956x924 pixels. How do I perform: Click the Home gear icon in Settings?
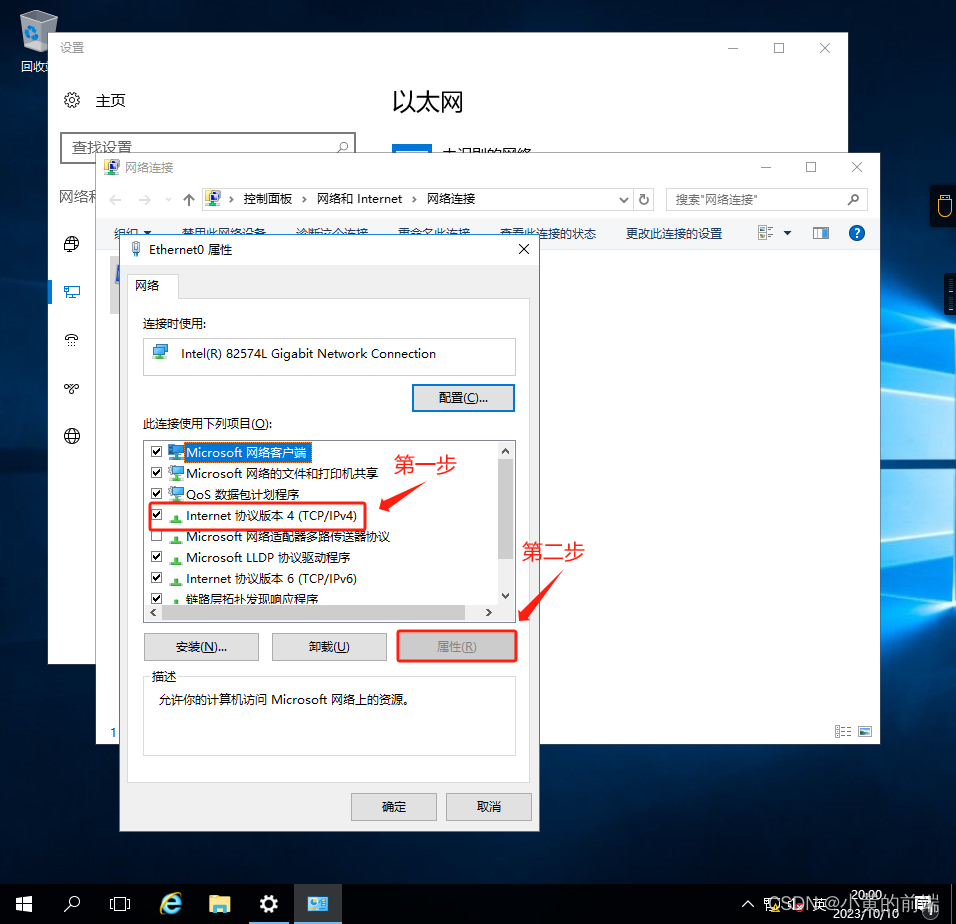72,100
